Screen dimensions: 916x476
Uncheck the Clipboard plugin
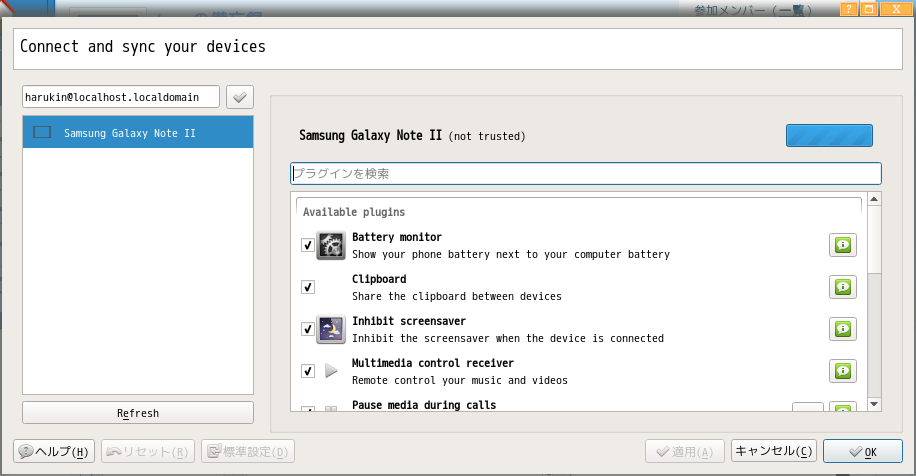pyautogui.click(x=308, y=287)
